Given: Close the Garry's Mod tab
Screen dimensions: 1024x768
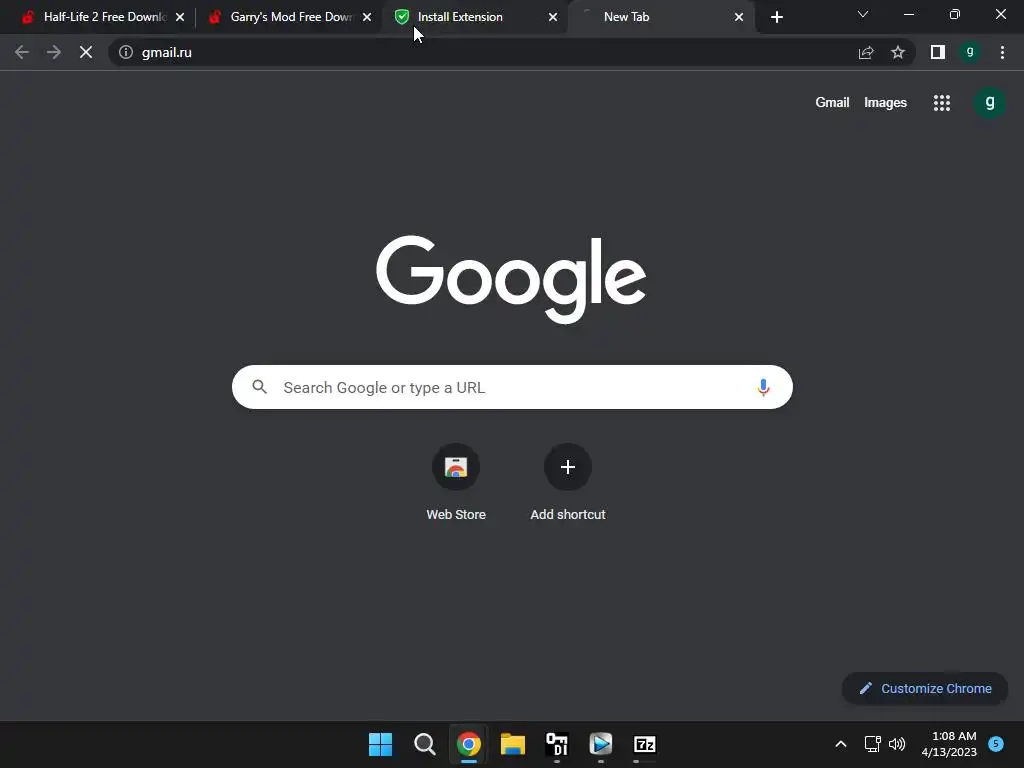Looking at the screenshot, I should [367, 17].
